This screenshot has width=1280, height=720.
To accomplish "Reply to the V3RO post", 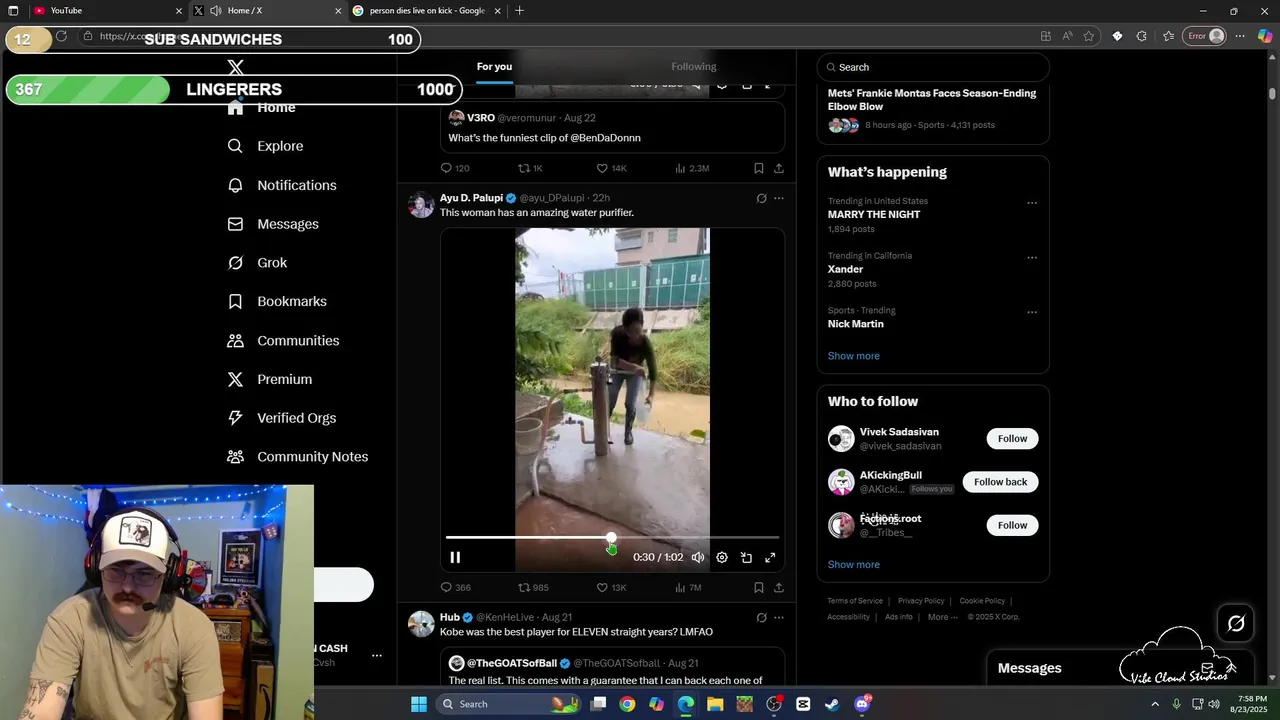I will (x=455, y=168).
